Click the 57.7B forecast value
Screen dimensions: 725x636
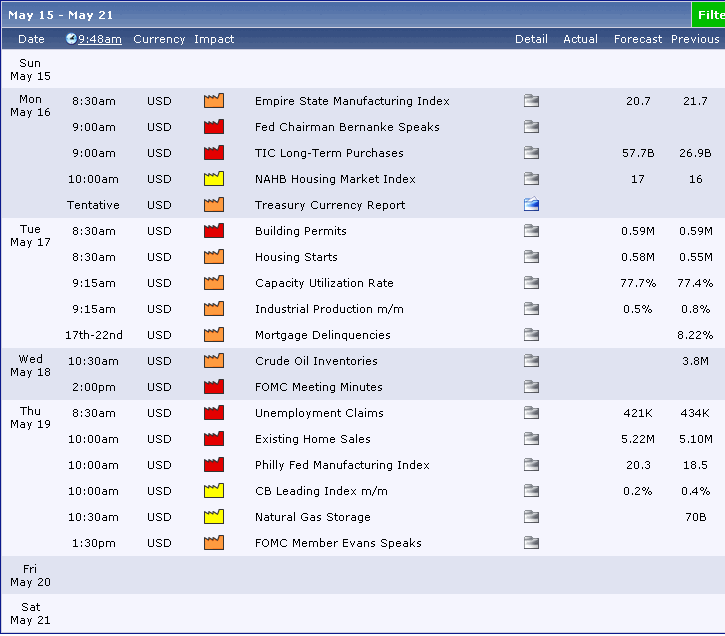coord(638,153)
